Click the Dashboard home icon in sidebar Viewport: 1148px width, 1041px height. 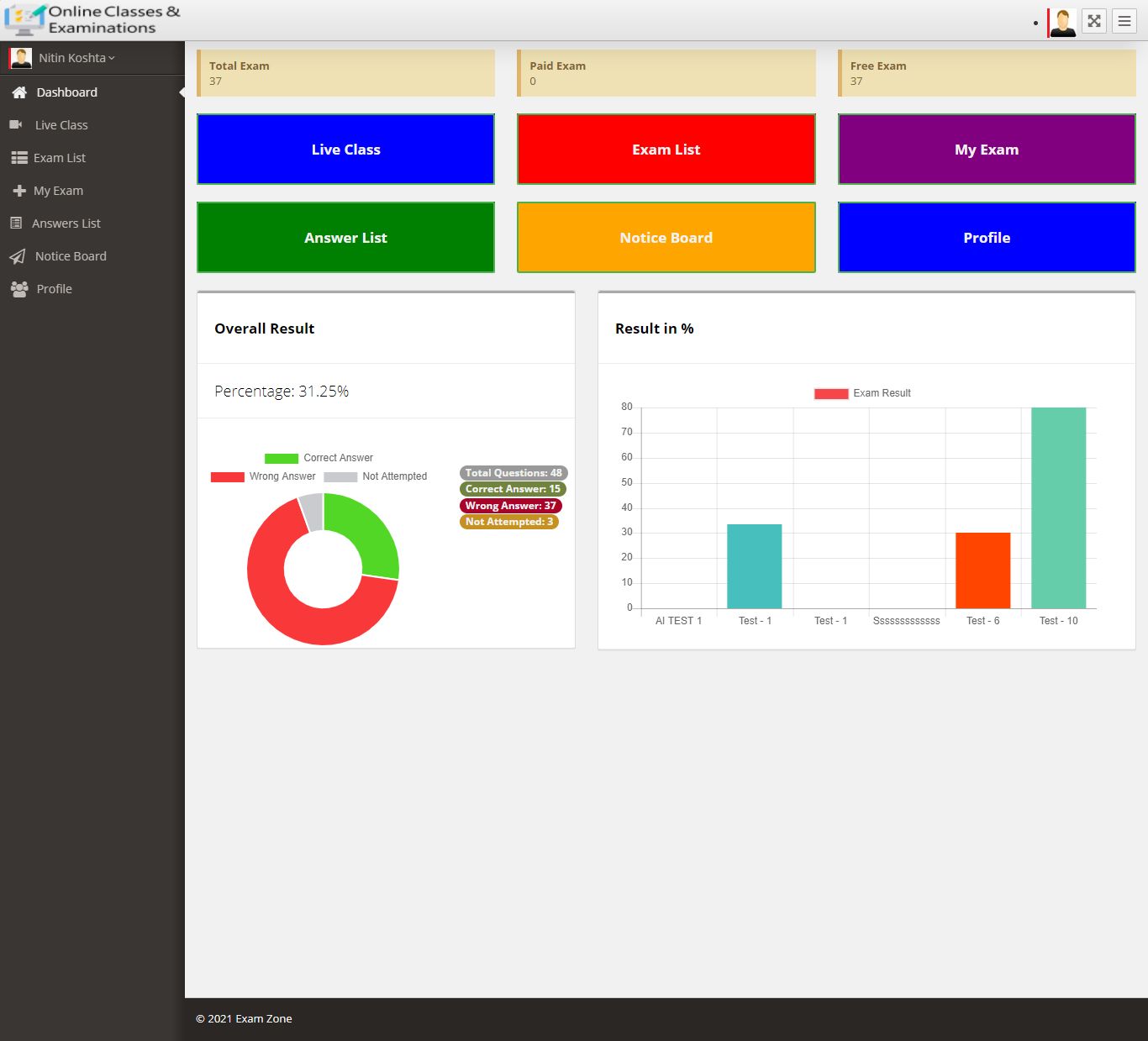pos(19,92)
